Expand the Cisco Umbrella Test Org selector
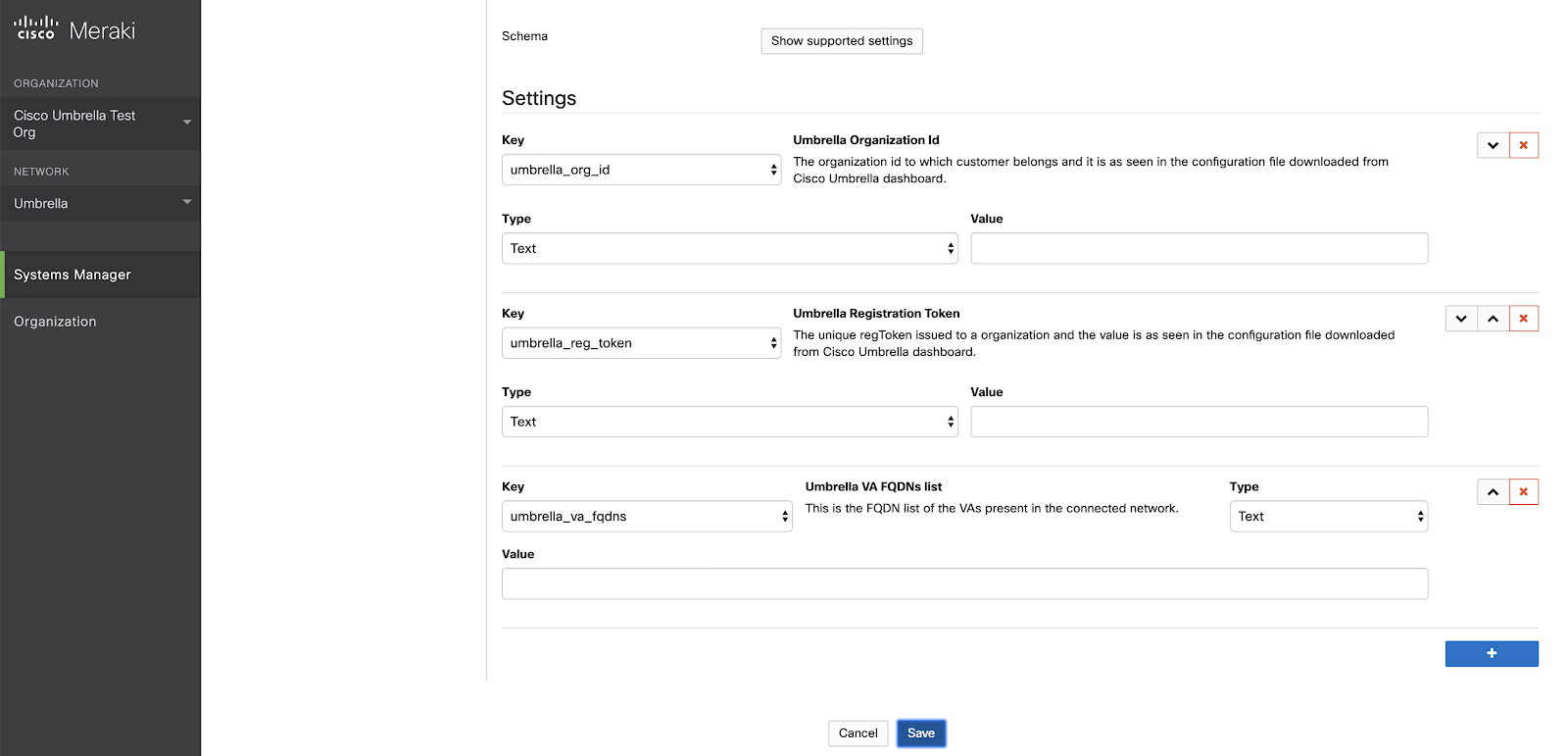 tap(100, 124)
